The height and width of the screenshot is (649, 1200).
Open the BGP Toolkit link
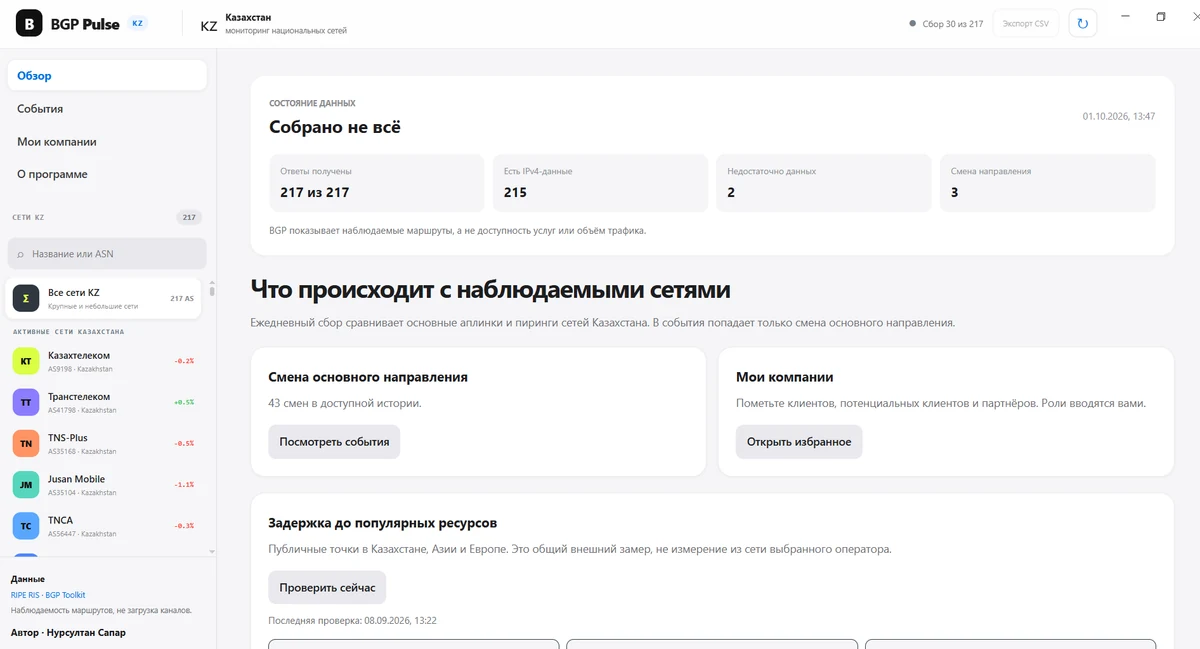[66, 595]
